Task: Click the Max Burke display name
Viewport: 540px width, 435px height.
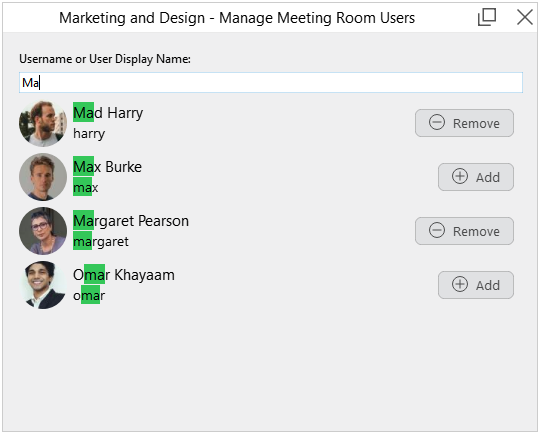Action: click(x=107, y=167)
